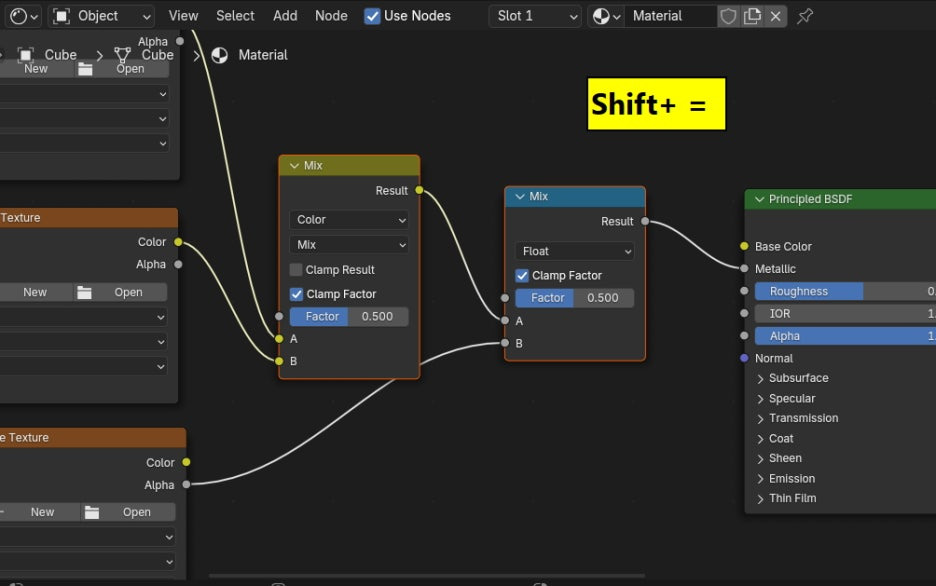Click the Roughness slider in Principled BSDF

click(x=845, y=291)
